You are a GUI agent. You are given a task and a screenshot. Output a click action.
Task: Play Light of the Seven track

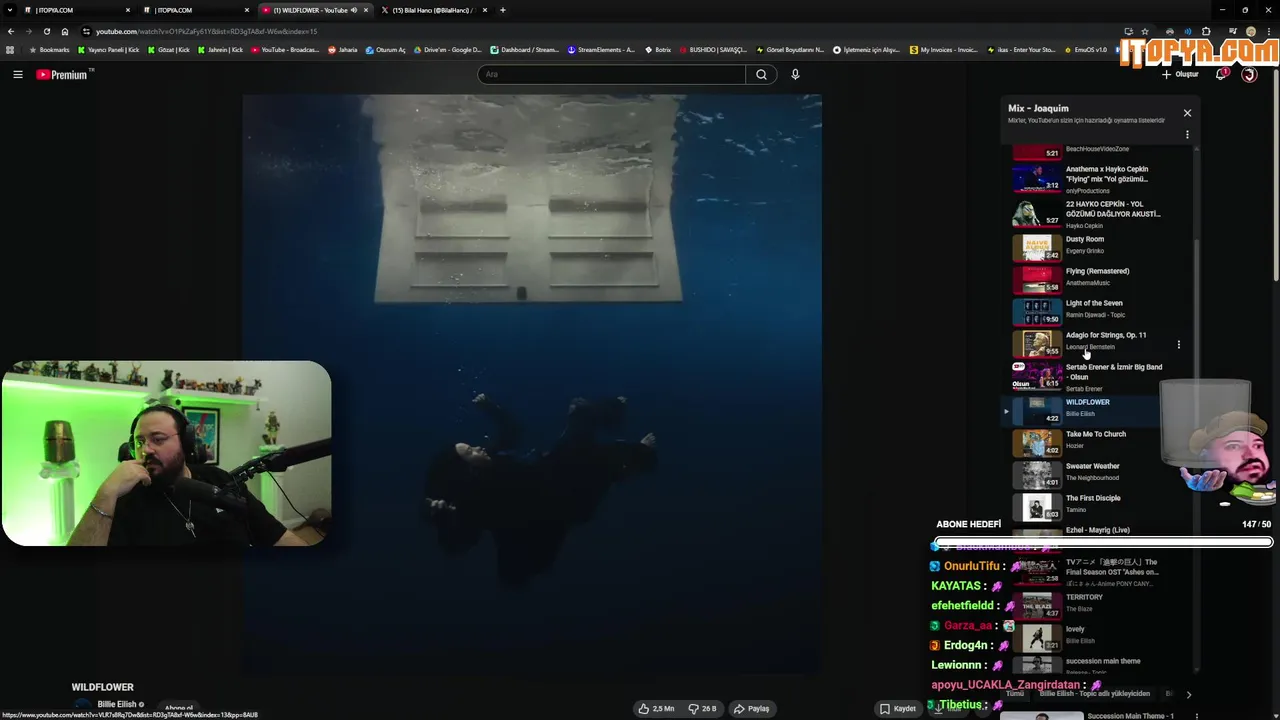tap(1100, 309)
